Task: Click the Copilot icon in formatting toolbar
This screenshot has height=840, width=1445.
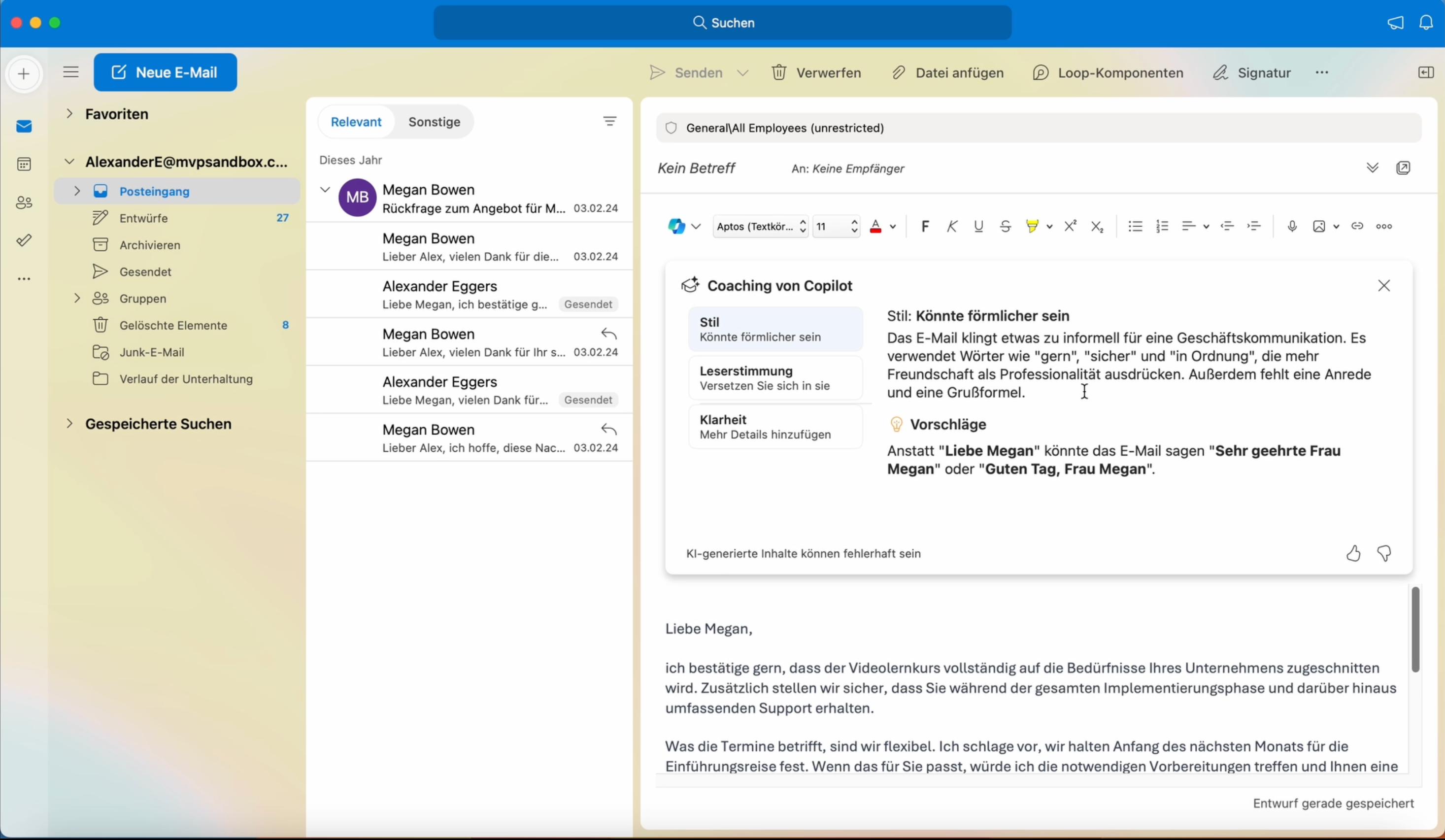Action: (x=676, y=227)
